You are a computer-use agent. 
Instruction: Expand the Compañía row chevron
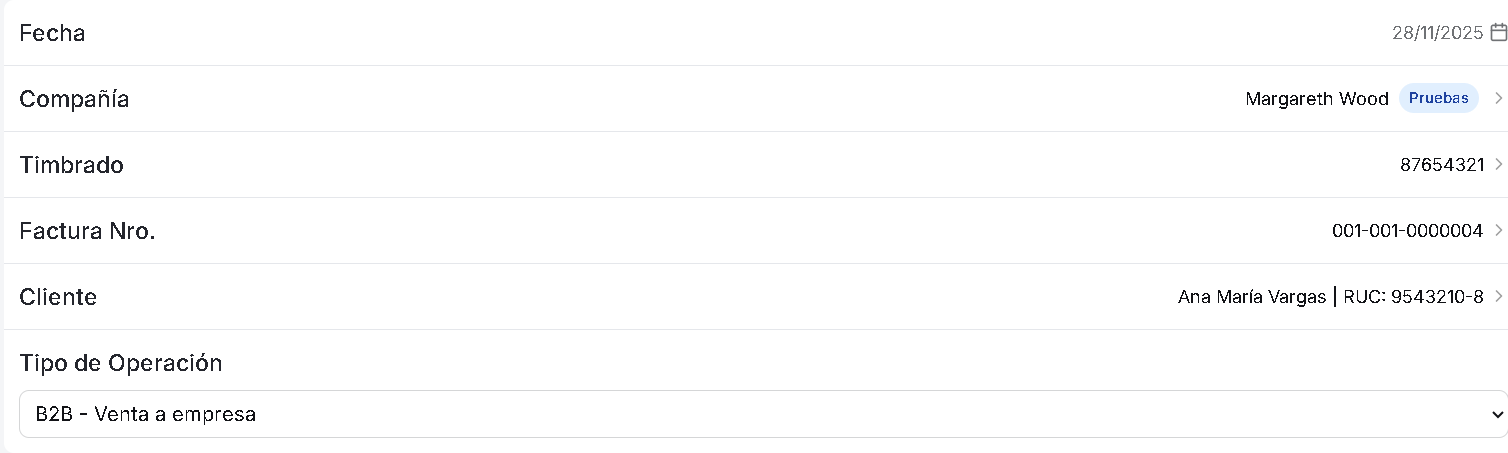[x=1498, y=98]
